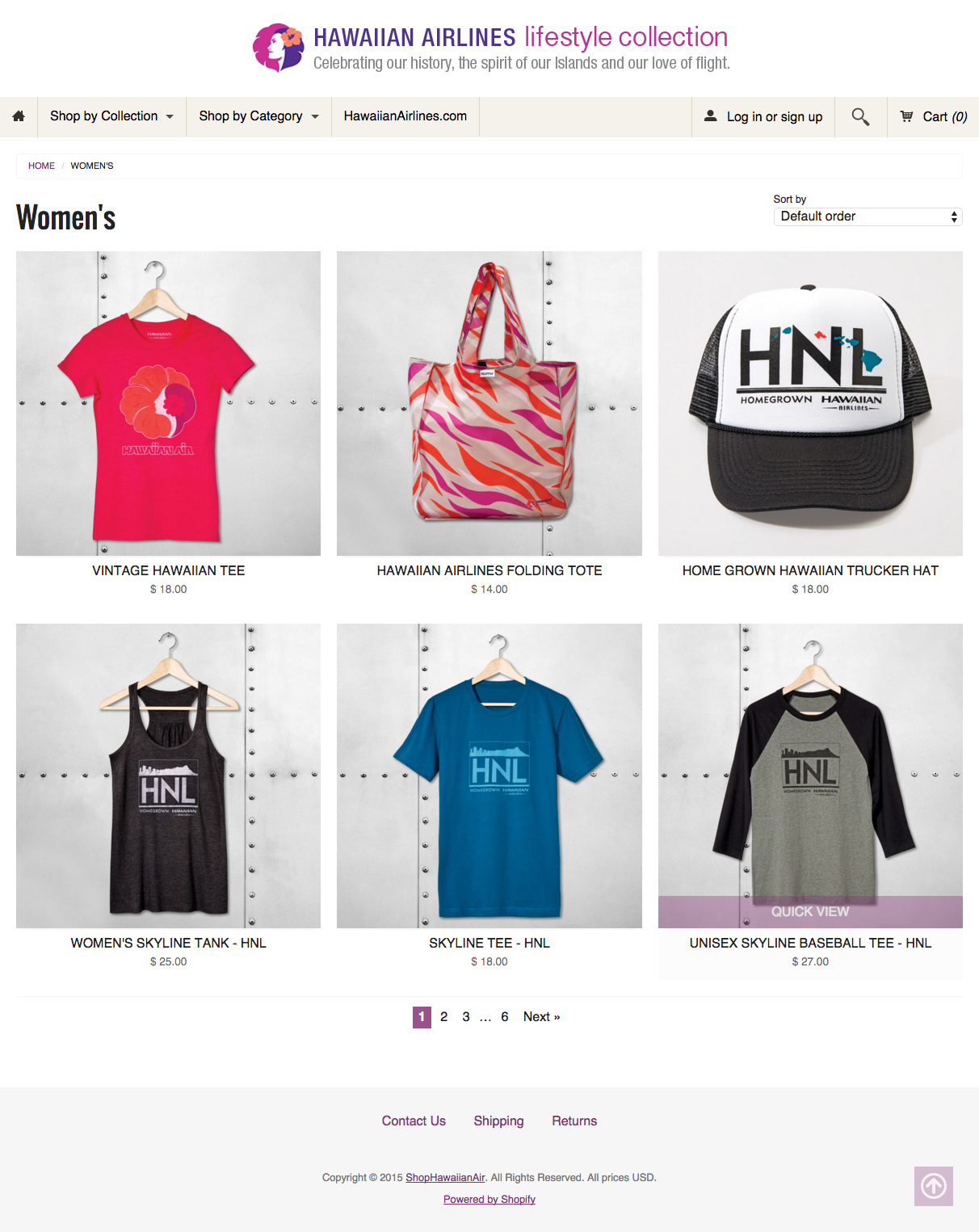Click the home icon in navigation bar

tap(19, 116)
